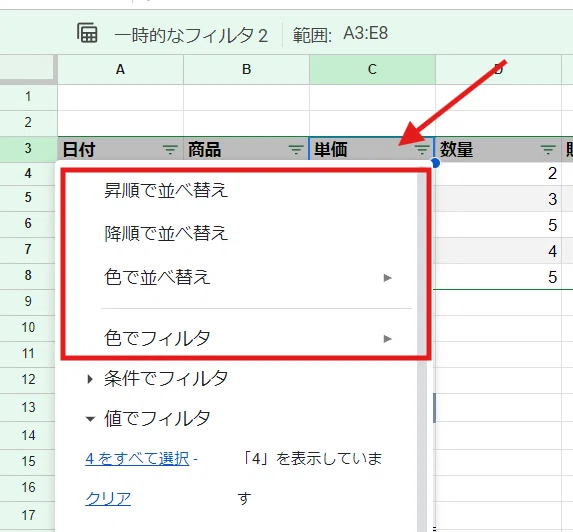Screen dimensions: 573x532
Task: Select column A header
Action: click(120, 69)
